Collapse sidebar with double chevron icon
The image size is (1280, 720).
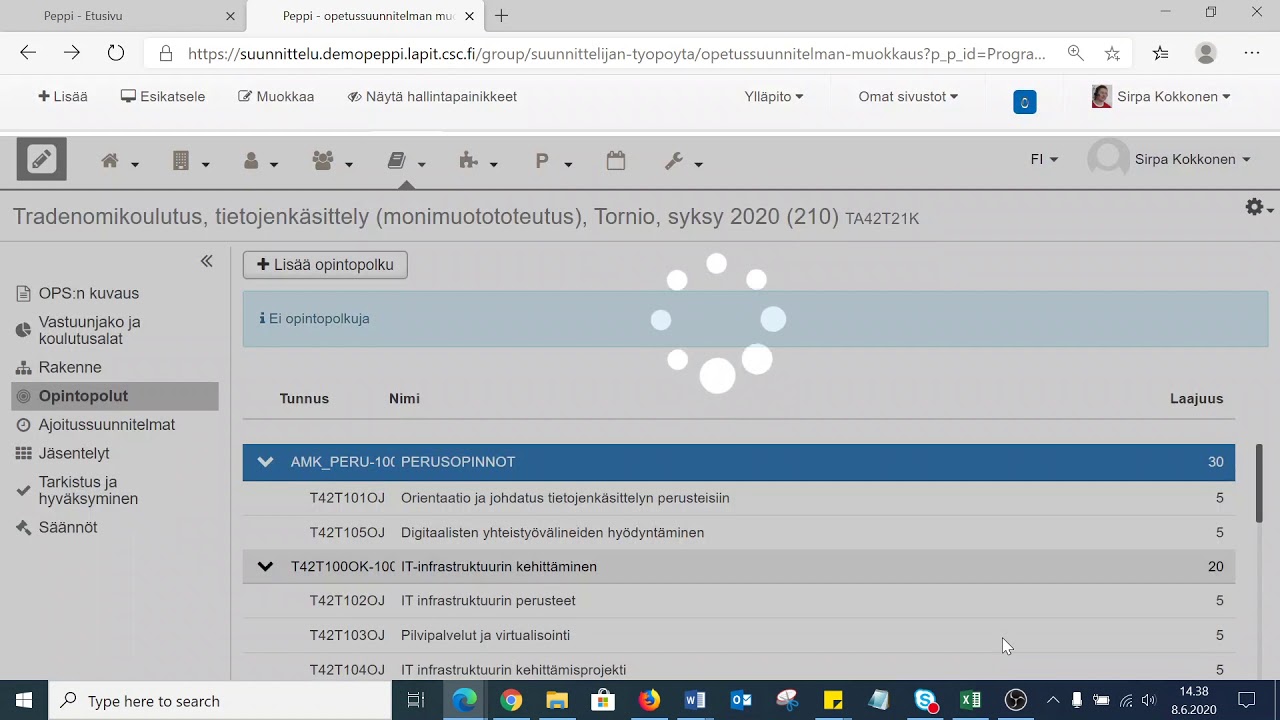pyautogui.click(x=206, y=261)
